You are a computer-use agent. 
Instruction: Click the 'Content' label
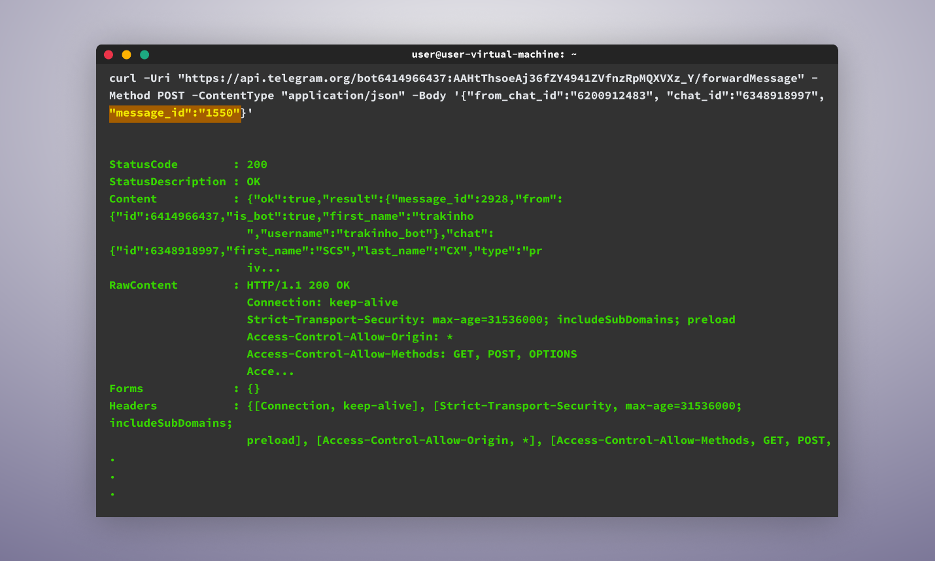coord(133,199)
